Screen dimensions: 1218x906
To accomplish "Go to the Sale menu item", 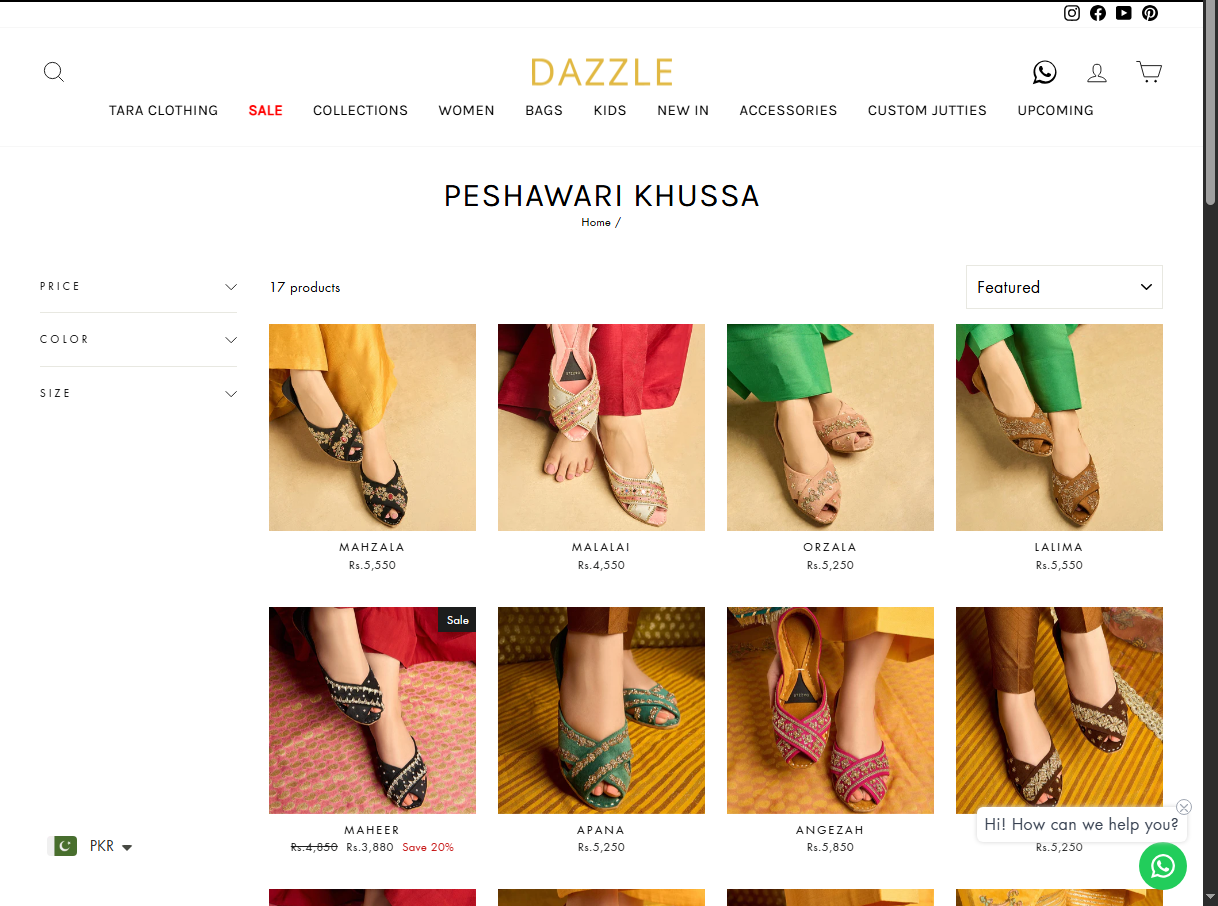I will pos(265,110).
